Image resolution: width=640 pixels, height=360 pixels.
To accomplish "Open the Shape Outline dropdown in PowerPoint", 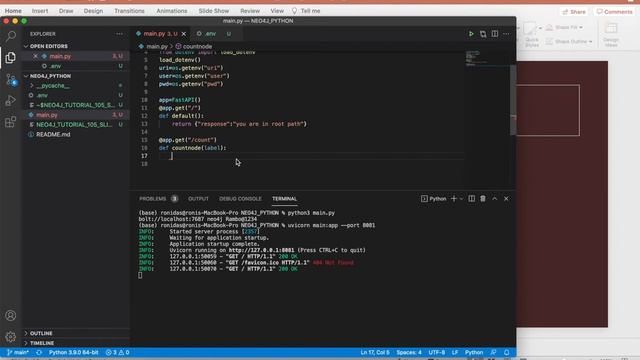I will (x=591, y=42).
